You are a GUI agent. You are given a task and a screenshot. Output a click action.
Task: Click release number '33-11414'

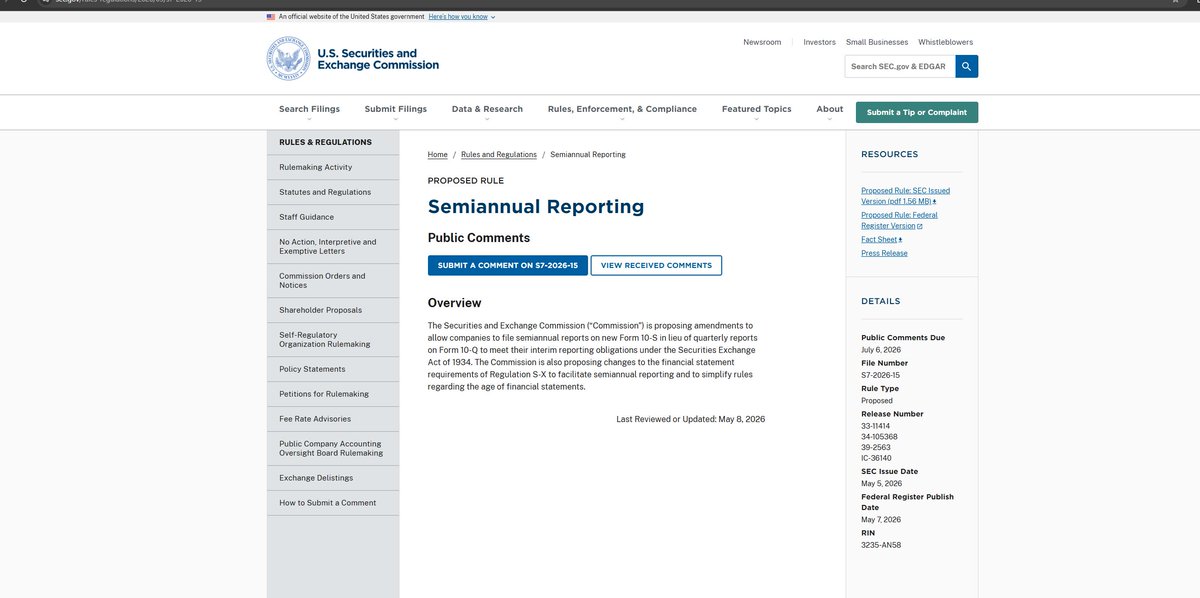coord(876,426)
